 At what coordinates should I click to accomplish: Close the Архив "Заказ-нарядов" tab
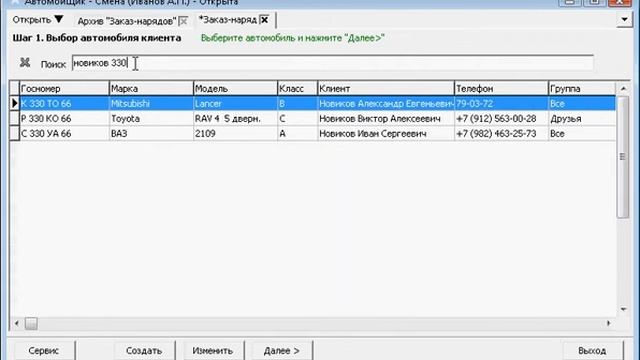click(183, 21)
